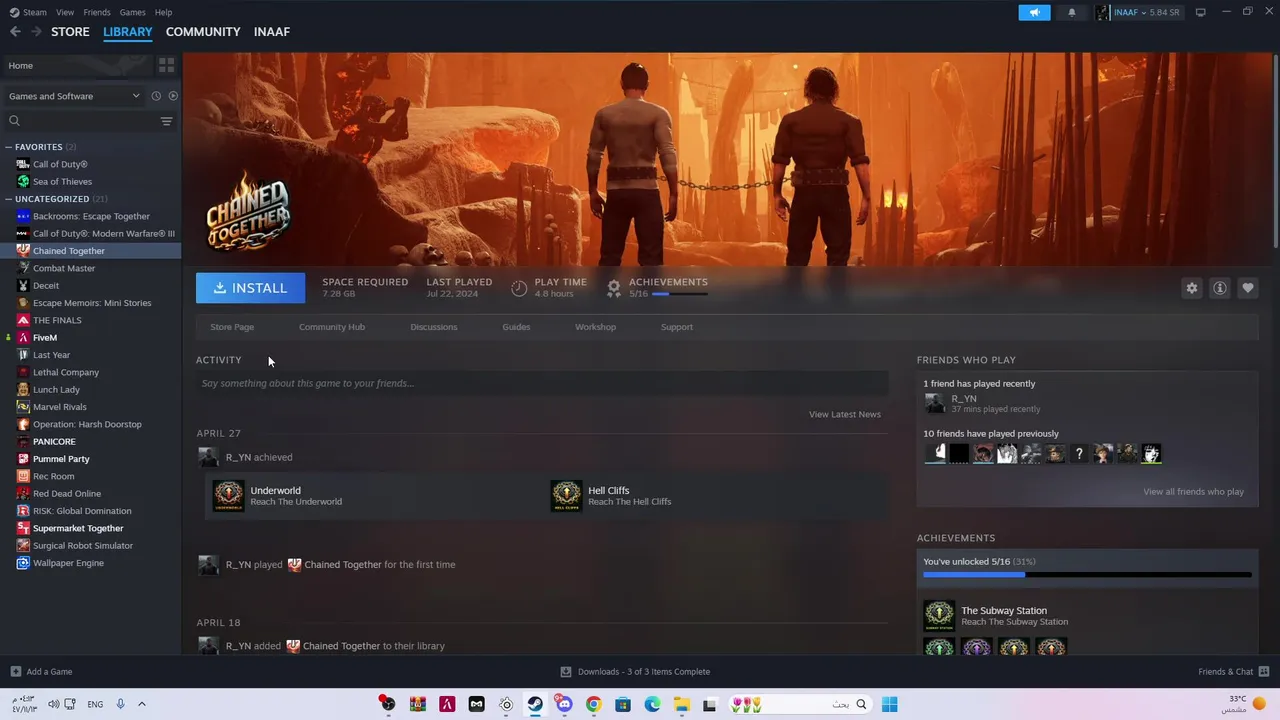Open the INAAF profile tab
1280x720 pixels.
click(x=272, y=32)
